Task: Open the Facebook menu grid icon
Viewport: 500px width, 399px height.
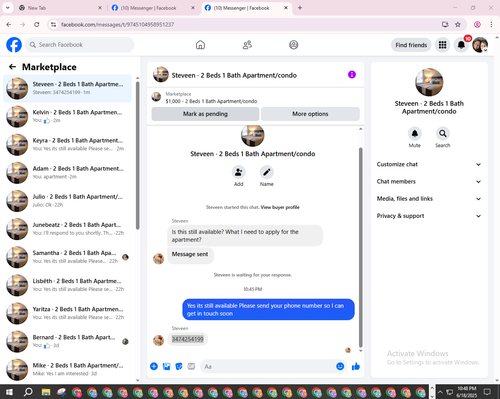Action: tap(442, 45)
